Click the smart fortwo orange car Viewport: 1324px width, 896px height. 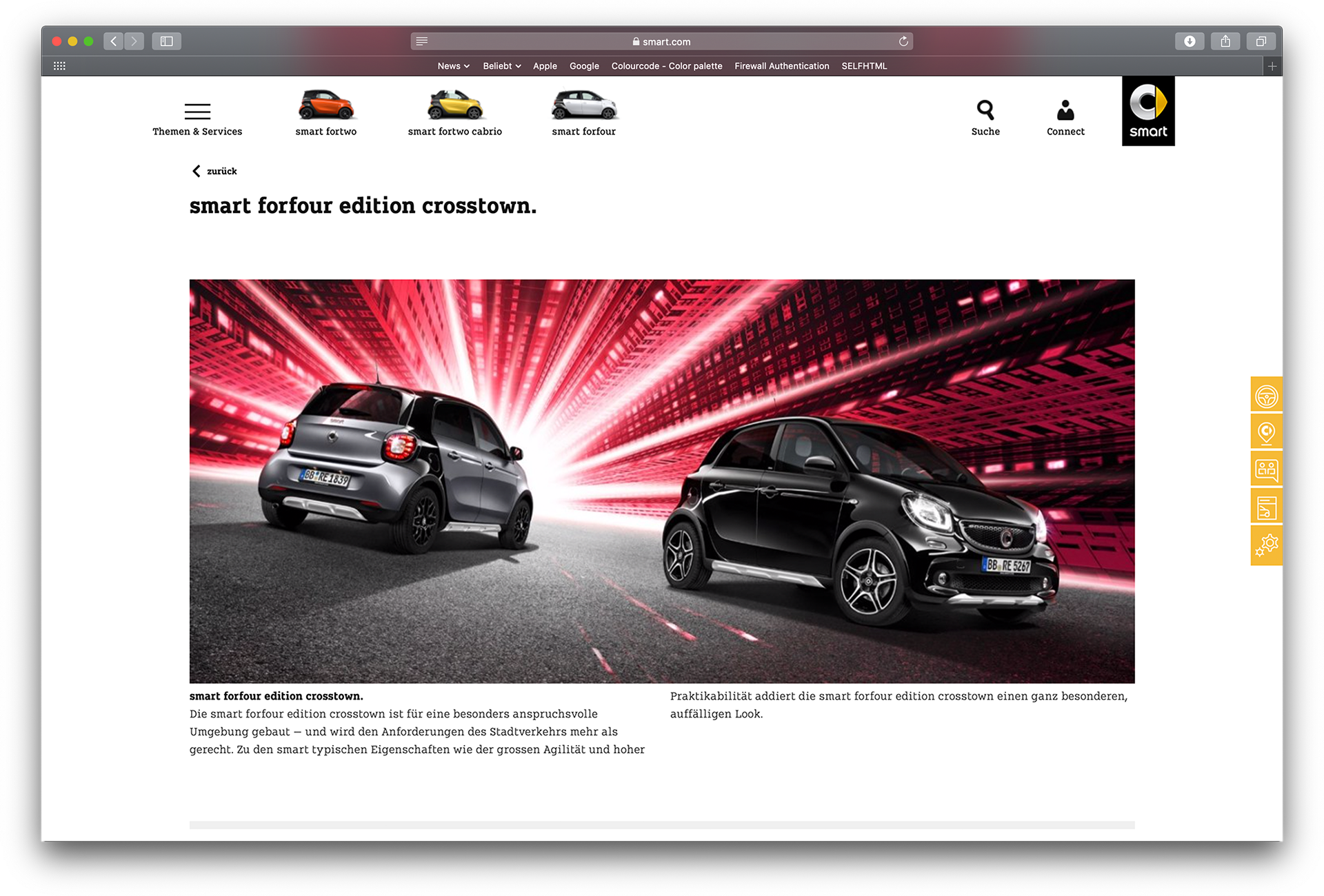tap(325, 105)
